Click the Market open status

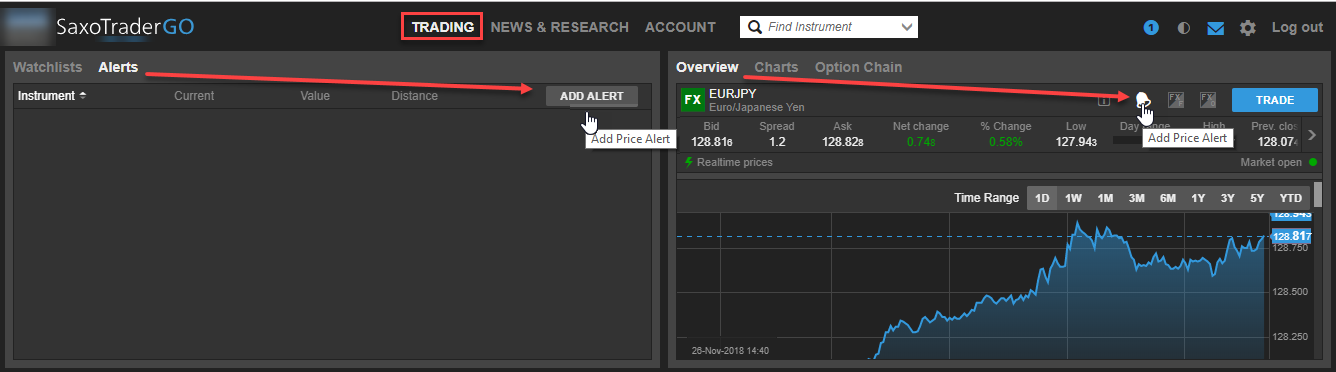[1279, 162]
